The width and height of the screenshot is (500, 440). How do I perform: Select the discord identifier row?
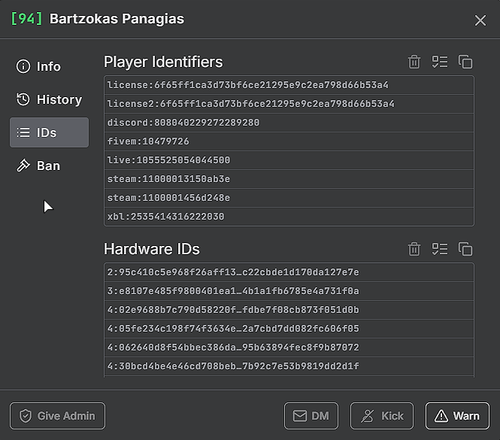pos(289,123)
